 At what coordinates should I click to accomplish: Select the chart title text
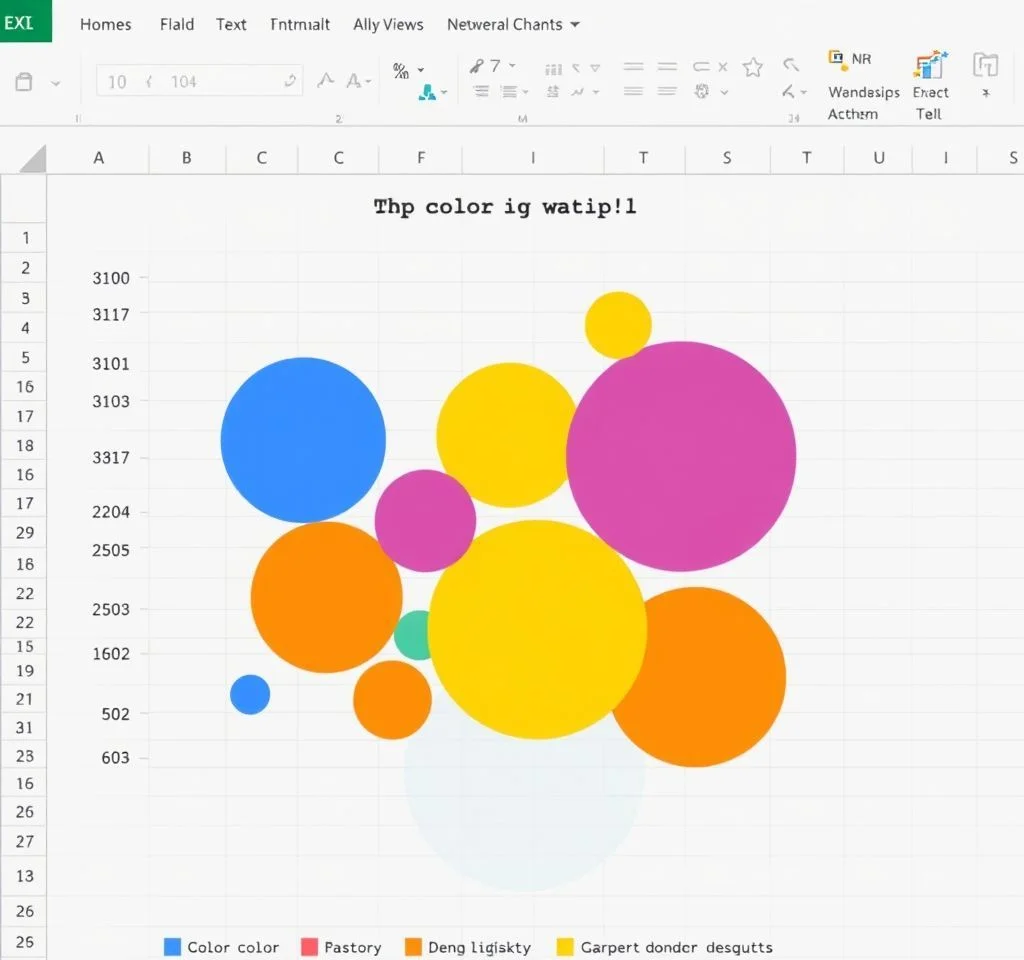tap(505, 207)
